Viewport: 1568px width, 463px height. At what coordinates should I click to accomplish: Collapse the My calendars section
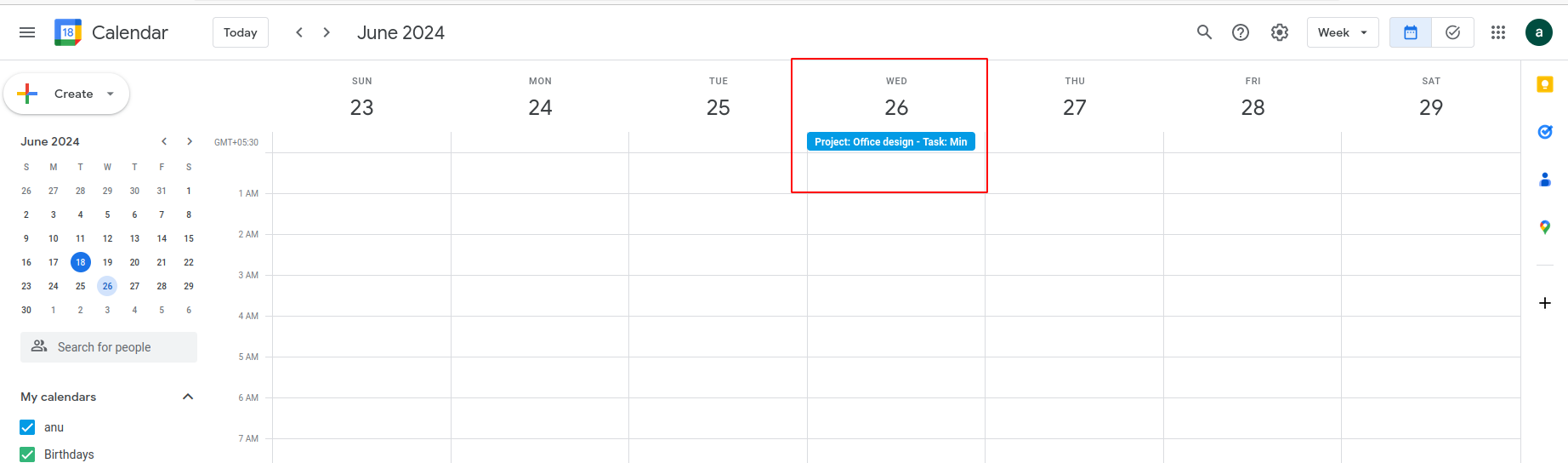188,397
